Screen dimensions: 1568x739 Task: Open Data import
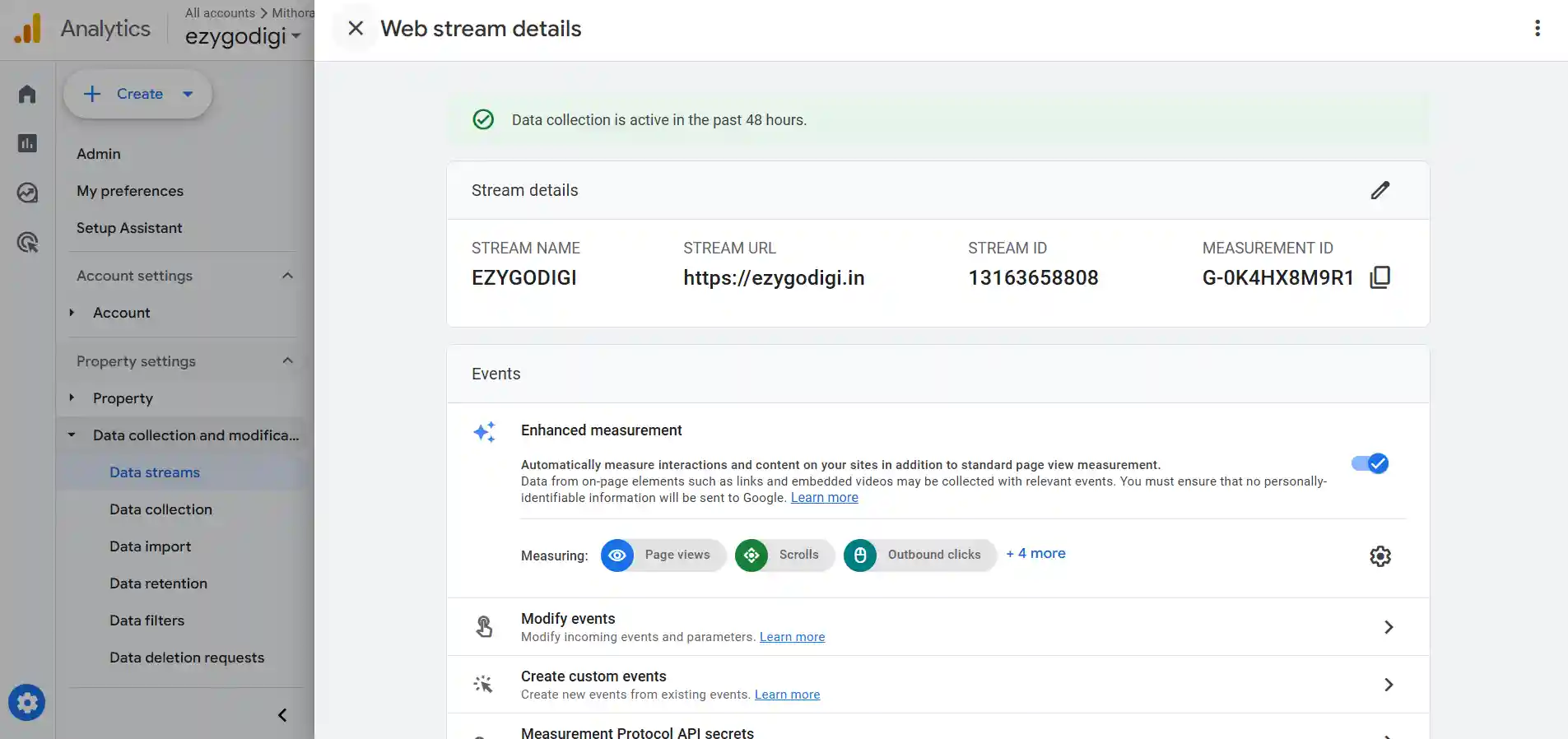[x=150, y=546]
